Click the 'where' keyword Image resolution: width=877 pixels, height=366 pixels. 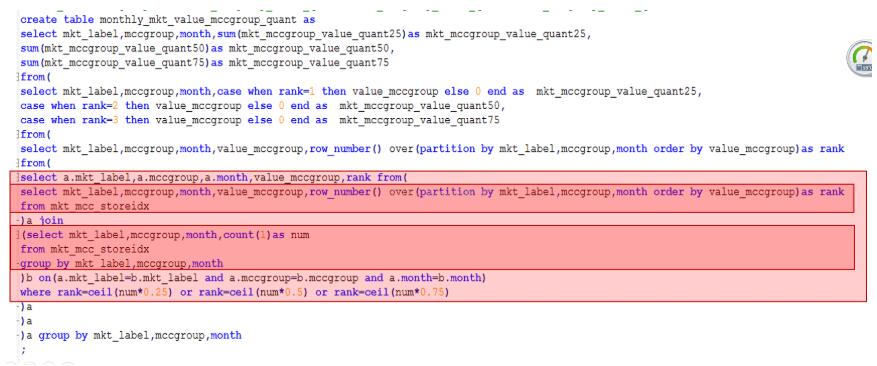pyautogui.click(x=35, y=293)
